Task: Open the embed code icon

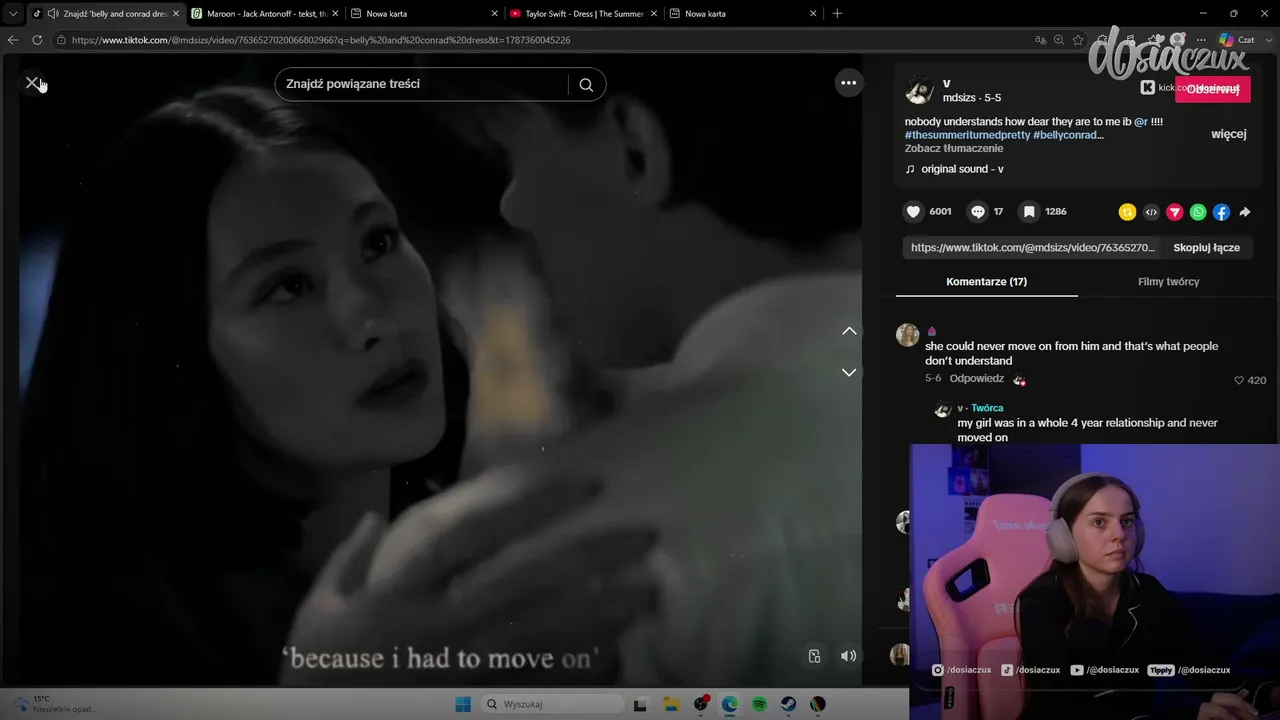Action: 1151,212
